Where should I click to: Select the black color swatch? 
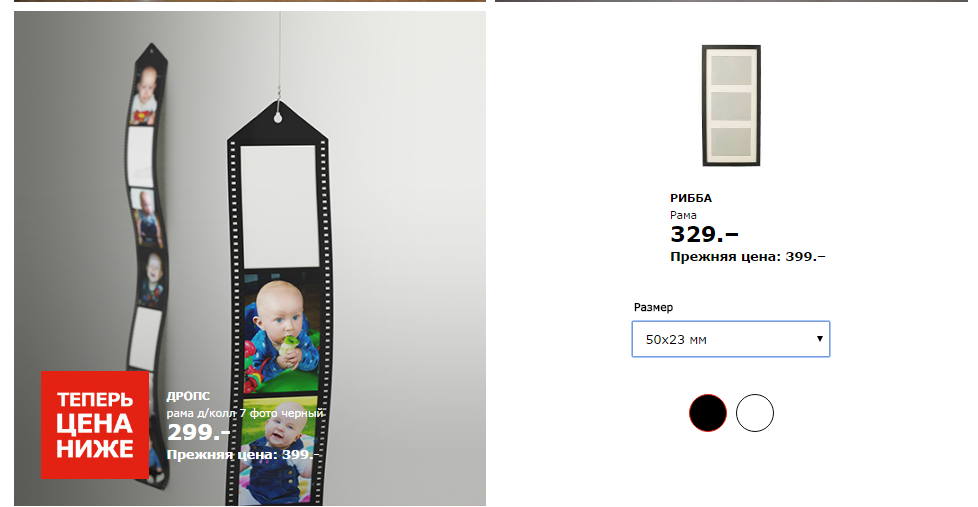(708, 413)
